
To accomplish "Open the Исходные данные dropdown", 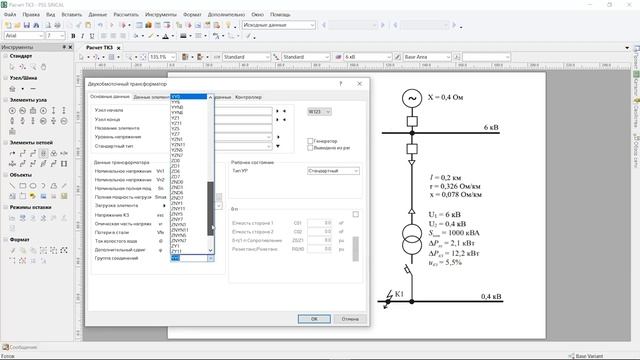I will (x=312, y=25).
